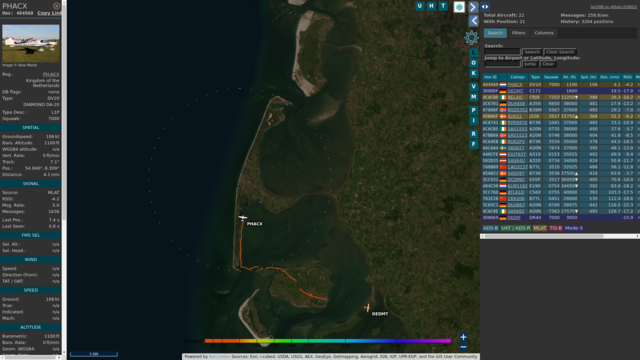Sort table by Callsign column
Image resolution: width=640 pixels, height=360 pixels.
(517, 77)
